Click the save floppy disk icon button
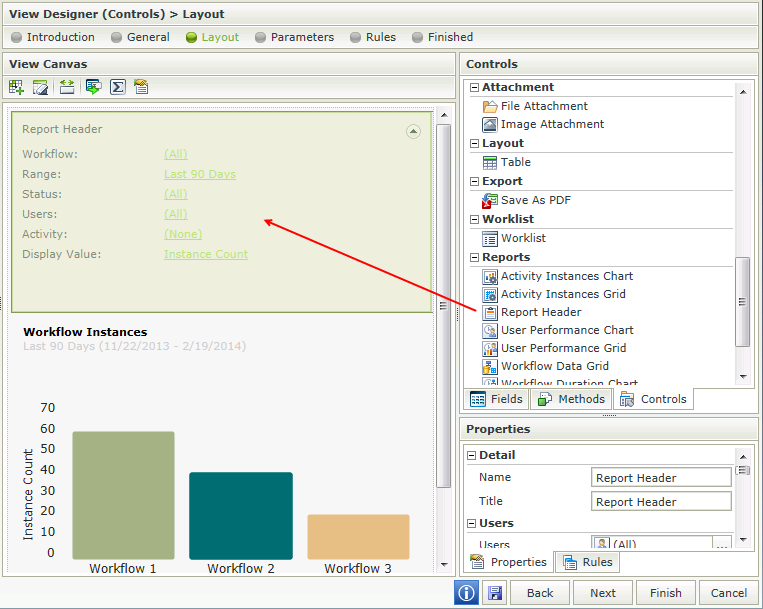The height and width of the screenshot is (609, 763). pyautogui.click(x=495, y=593)
